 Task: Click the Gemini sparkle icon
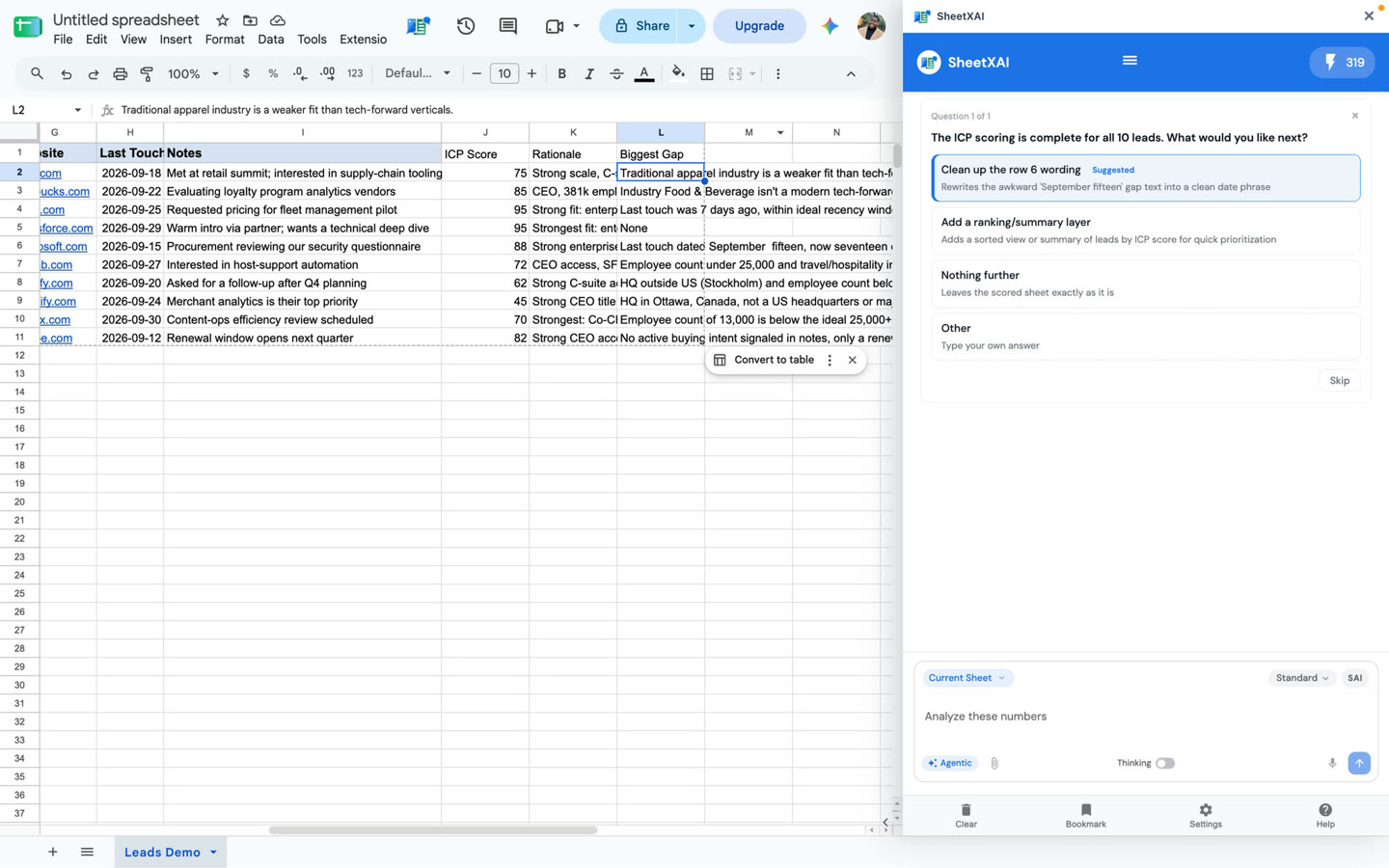pos(830,26)
